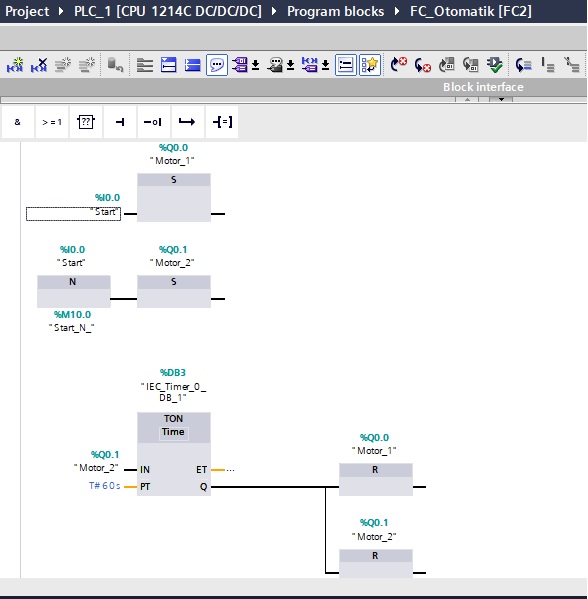Insert an AND box from favorites

point(18,122)
